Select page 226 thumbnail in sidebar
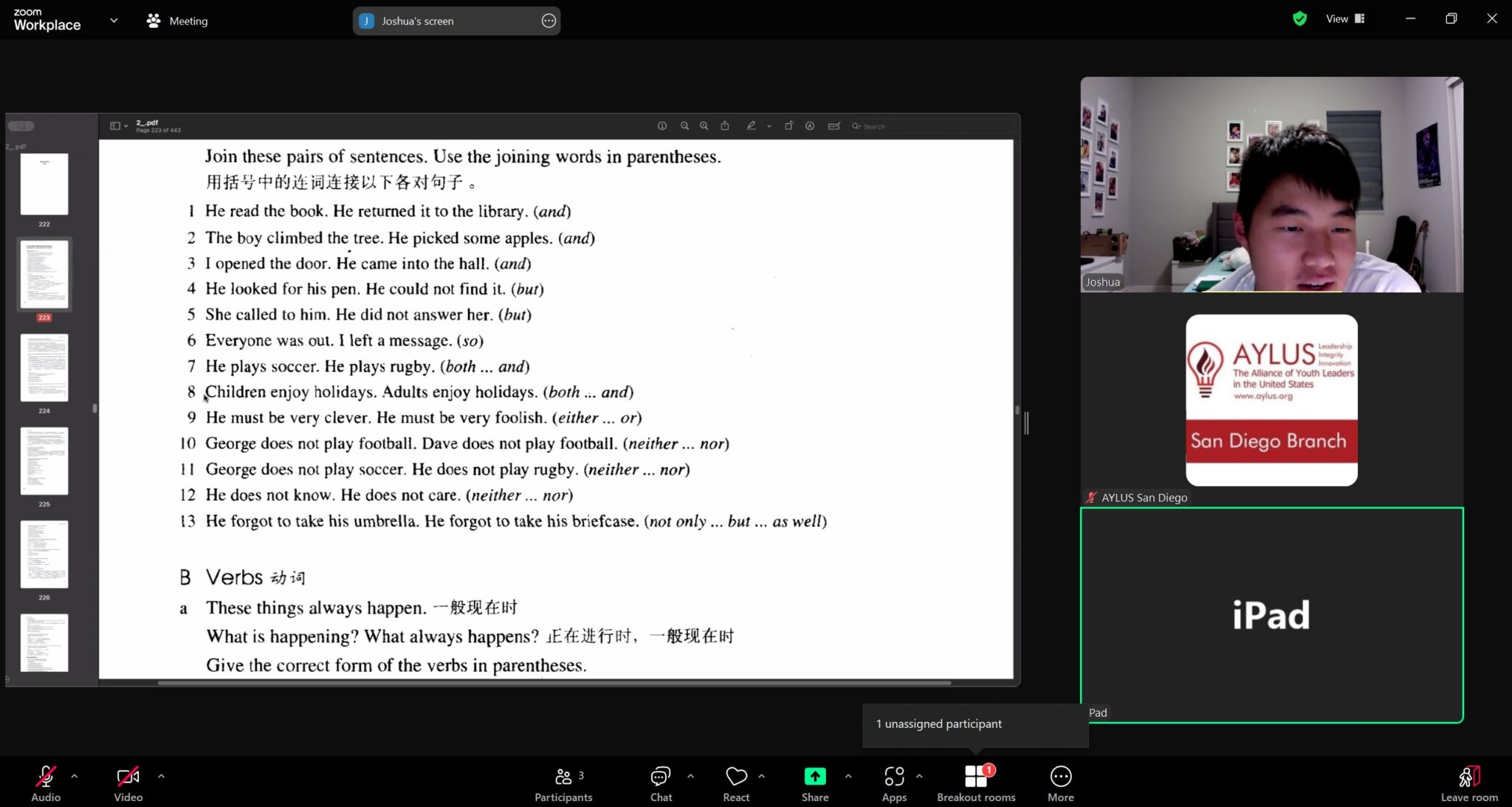This screenshot has height=807, width=1512. (x=44, y=554)
